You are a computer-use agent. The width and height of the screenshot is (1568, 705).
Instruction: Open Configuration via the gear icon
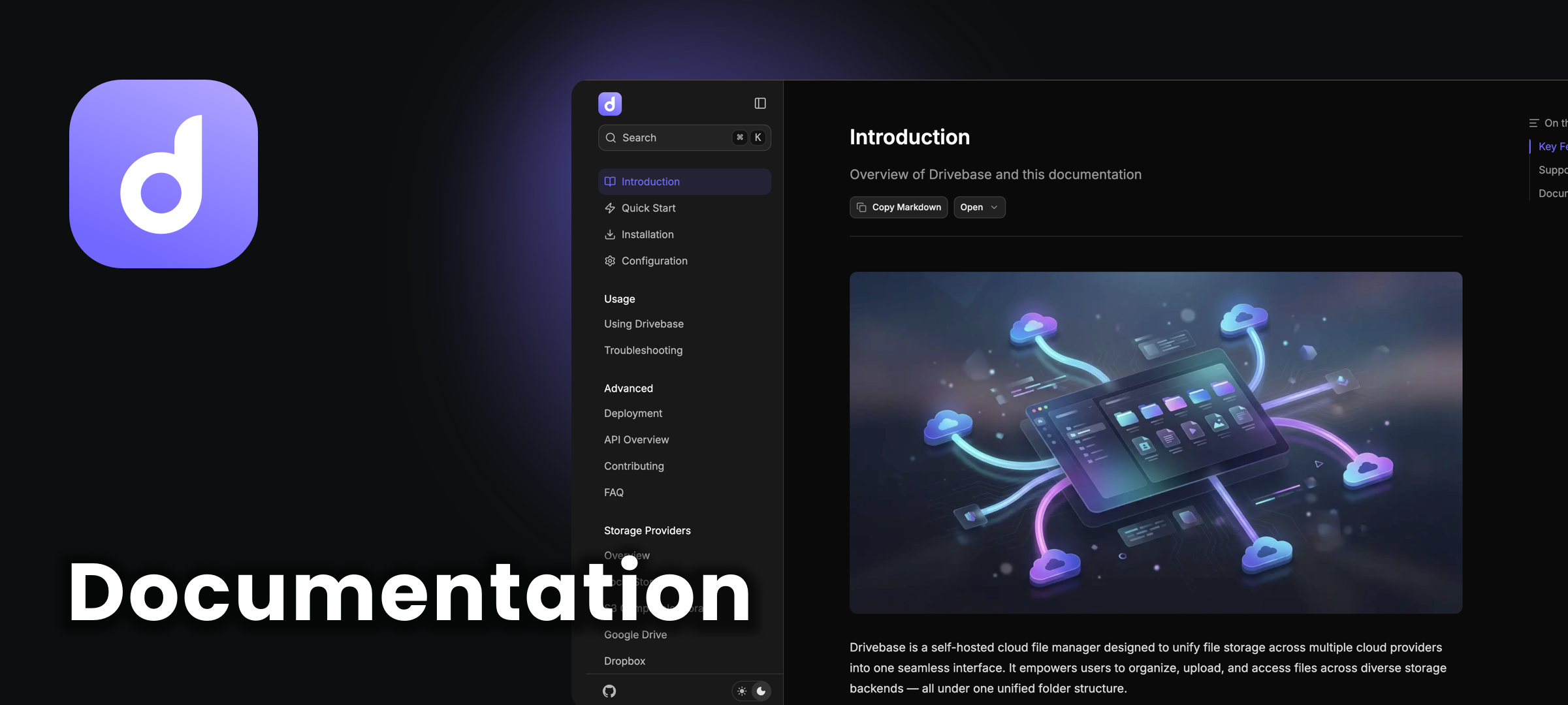(x=609, y=260)
